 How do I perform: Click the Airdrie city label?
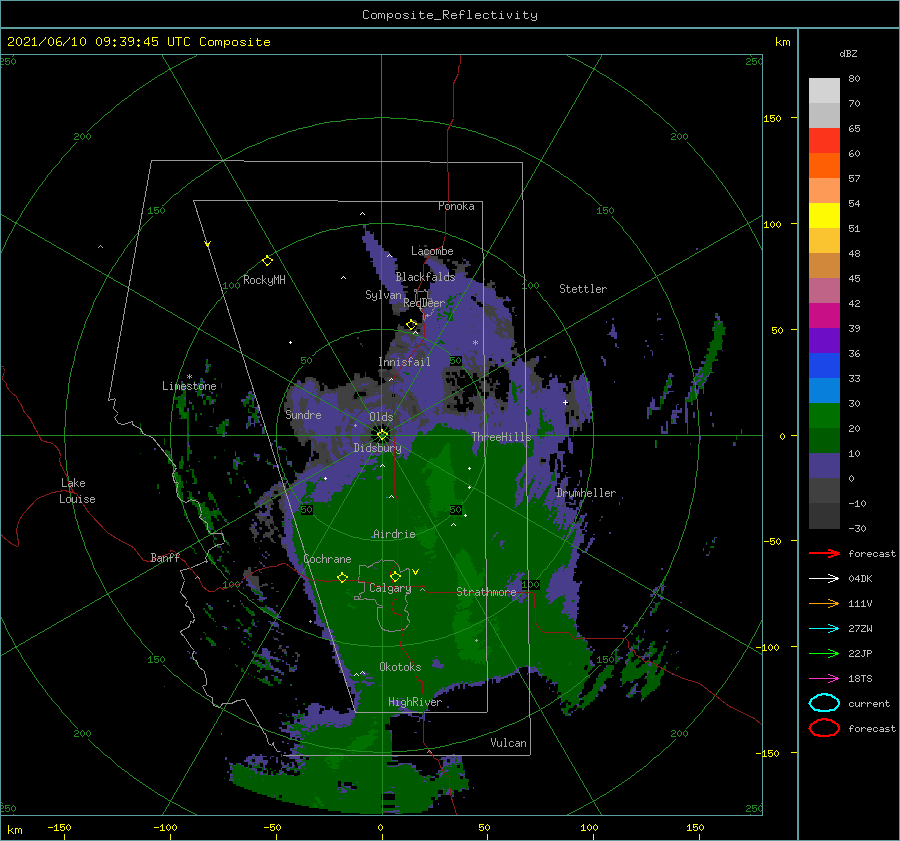pos(394,534)
